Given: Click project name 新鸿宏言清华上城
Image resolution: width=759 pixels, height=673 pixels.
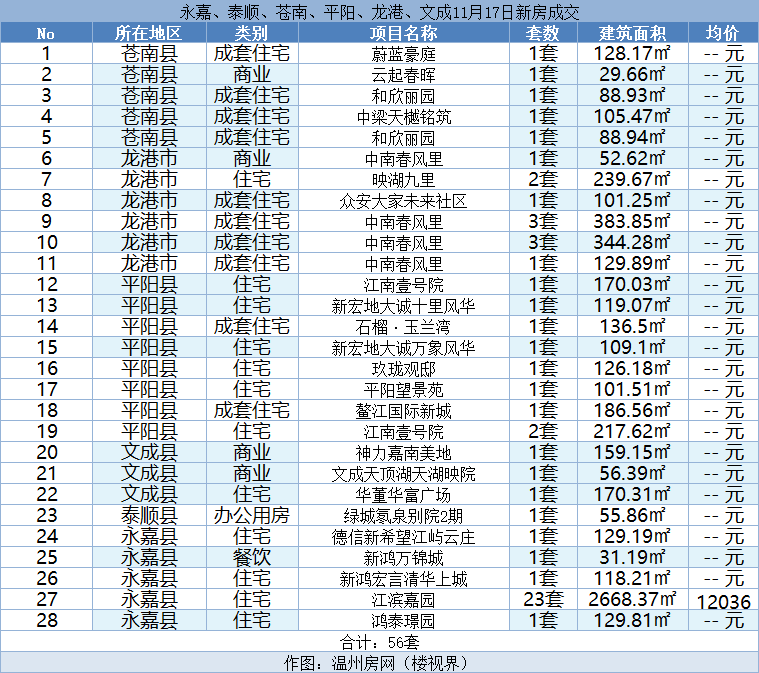Looking at the screenshot, I should coord(403,579).
